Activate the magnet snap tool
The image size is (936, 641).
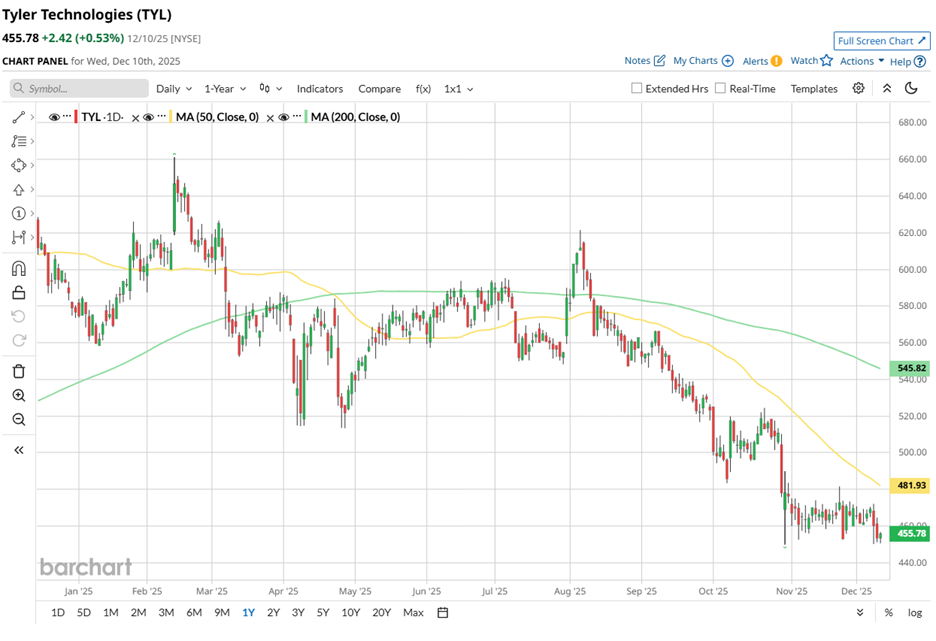[18, 268]
